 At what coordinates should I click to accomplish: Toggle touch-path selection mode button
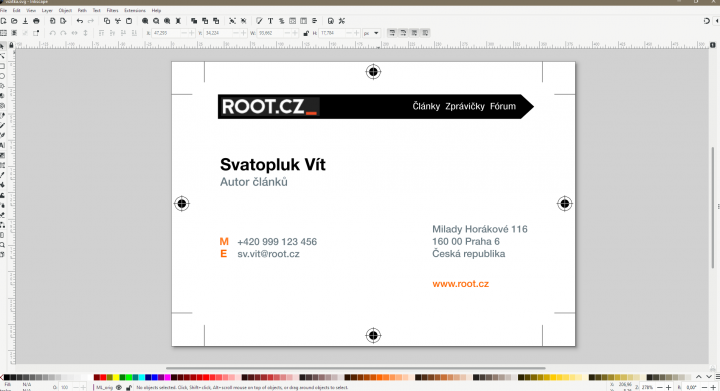pyautogui.click(x=36, y=33)
